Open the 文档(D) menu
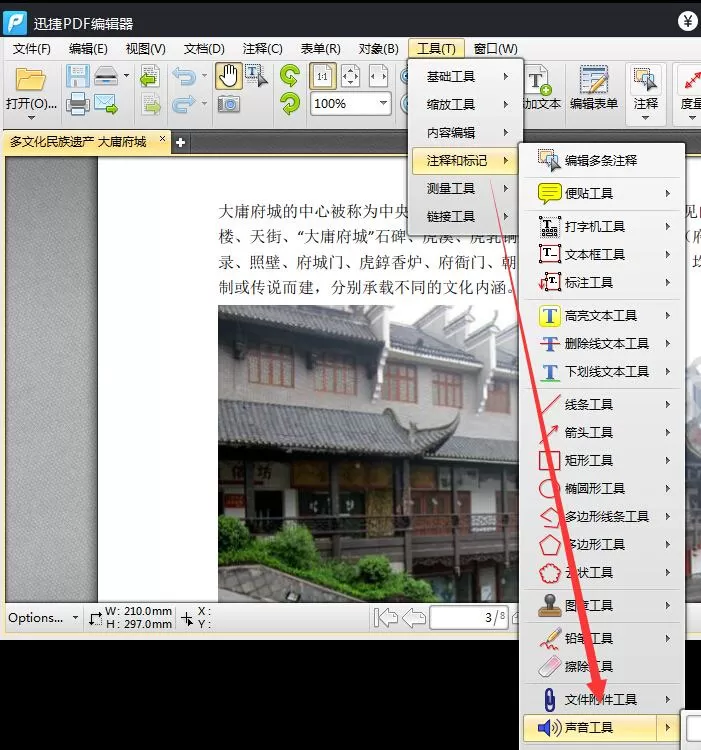This screenshot has height=750, width=701. click(204, 49)
